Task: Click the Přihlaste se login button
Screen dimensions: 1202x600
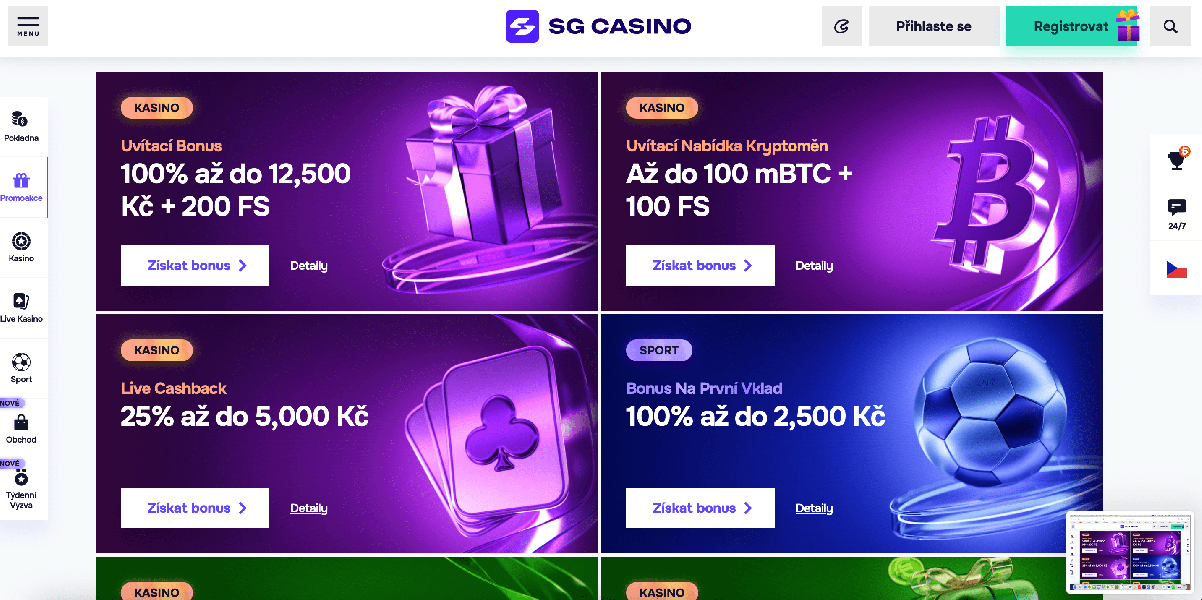Action: coord(934,26)
